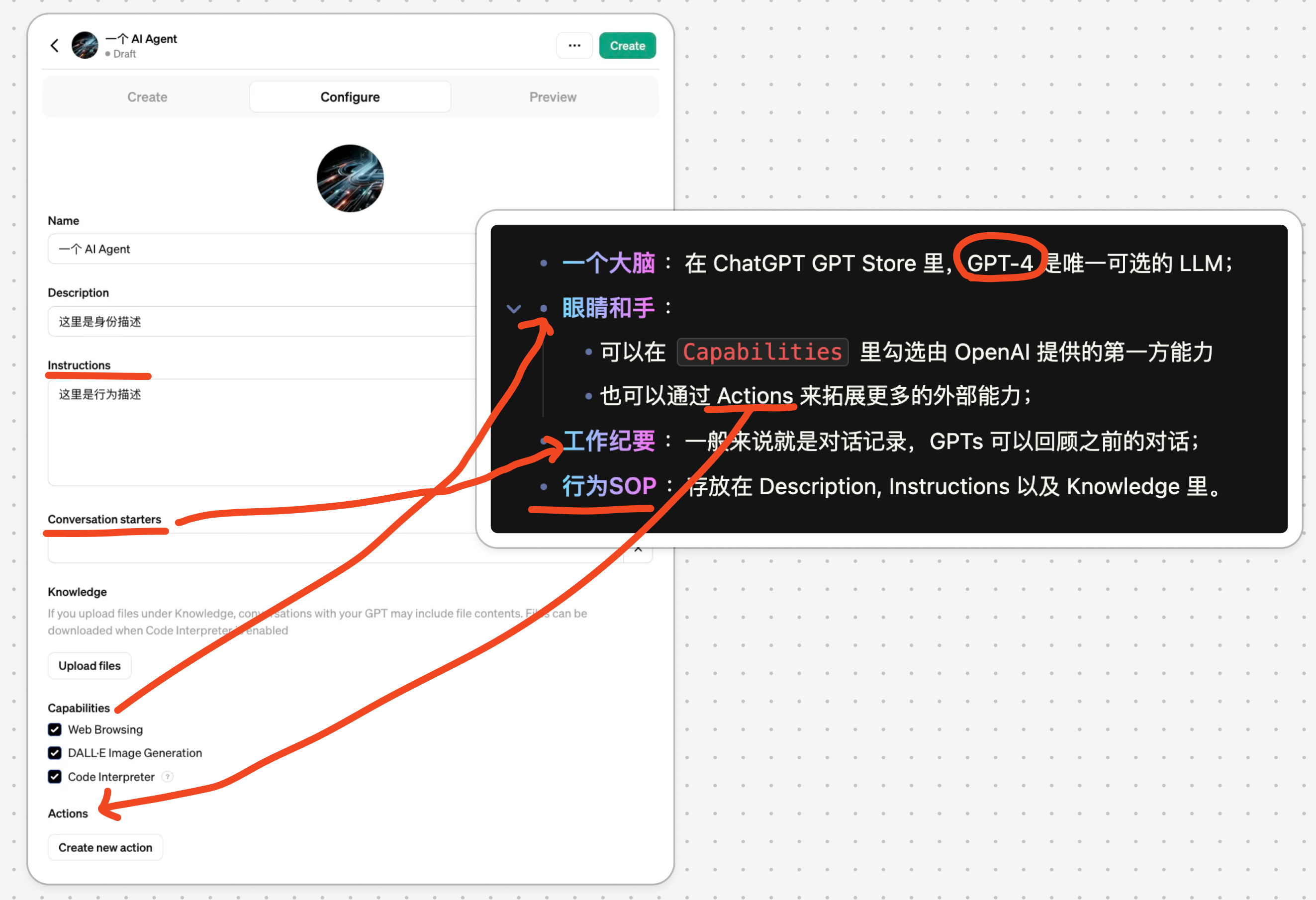The image size is (1316, 900).
Task: Click the Upload files button
Action: click(90, 665)
